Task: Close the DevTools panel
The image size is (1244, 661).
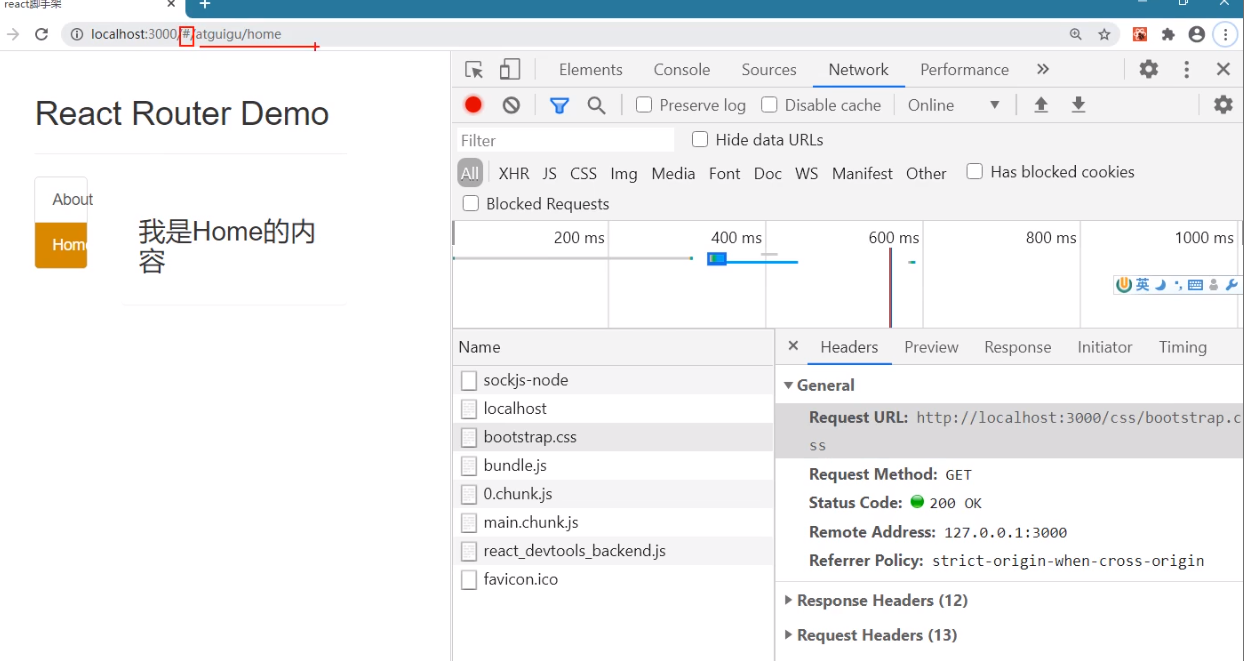Action: (1223, 69)
